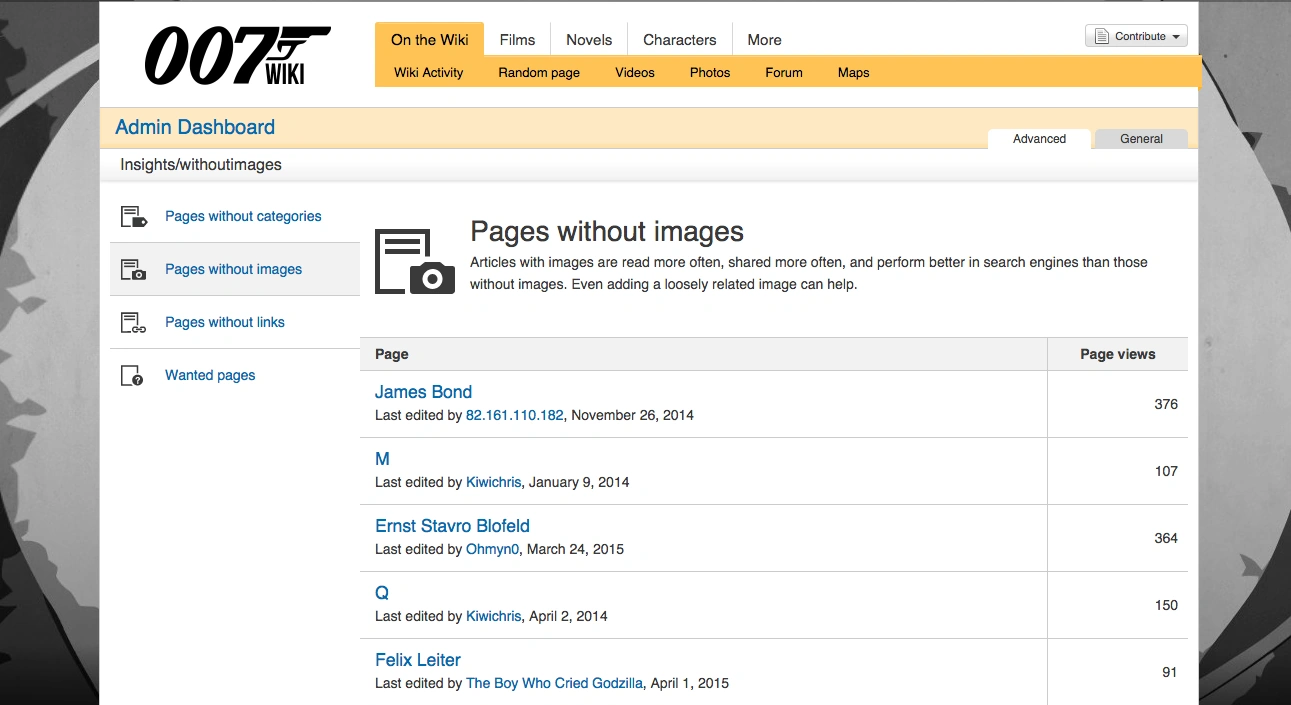The image size is (1291, 705).
Task: Open the Ernst Stavro Blofeld article
Action: (452, 526)
